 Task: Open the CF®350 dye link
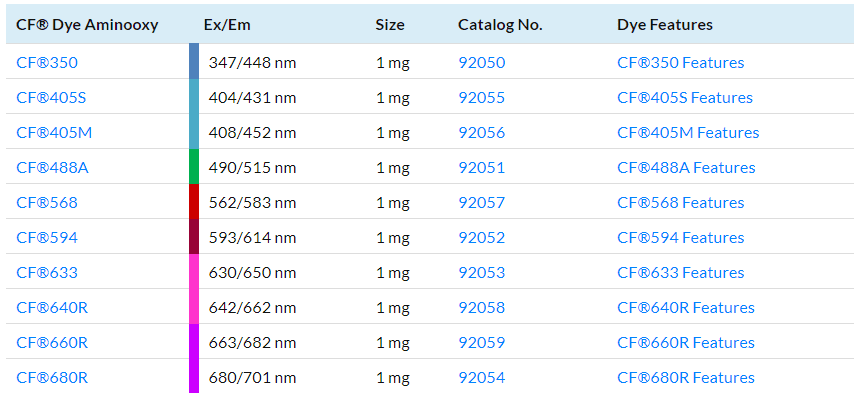pos(47,63)
